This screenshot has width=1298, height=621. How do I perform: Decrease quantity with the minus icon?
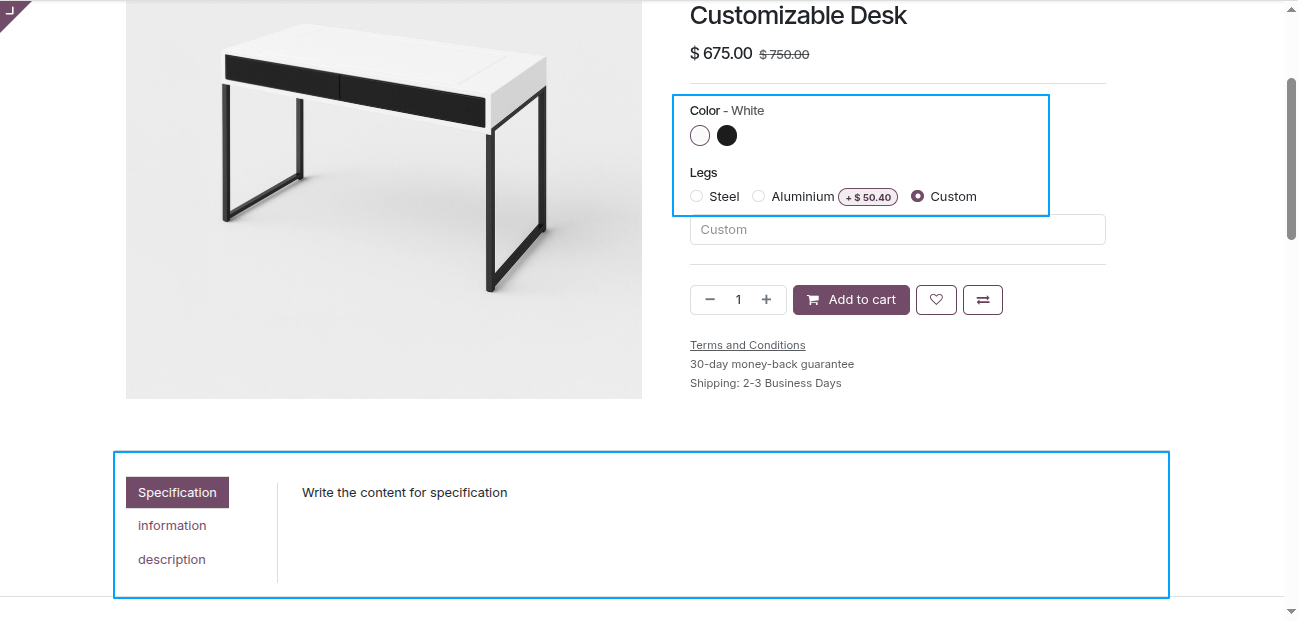coord(710,300)
